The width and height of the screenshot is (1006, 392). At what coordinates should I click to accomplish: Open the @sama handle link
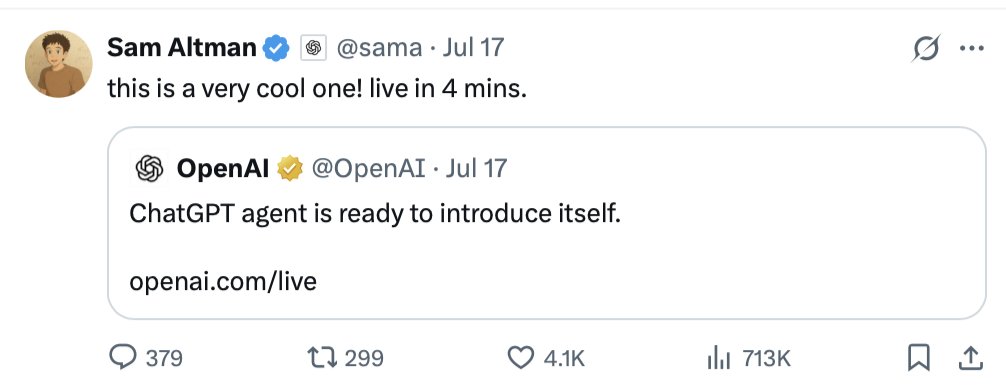(379, 47)
